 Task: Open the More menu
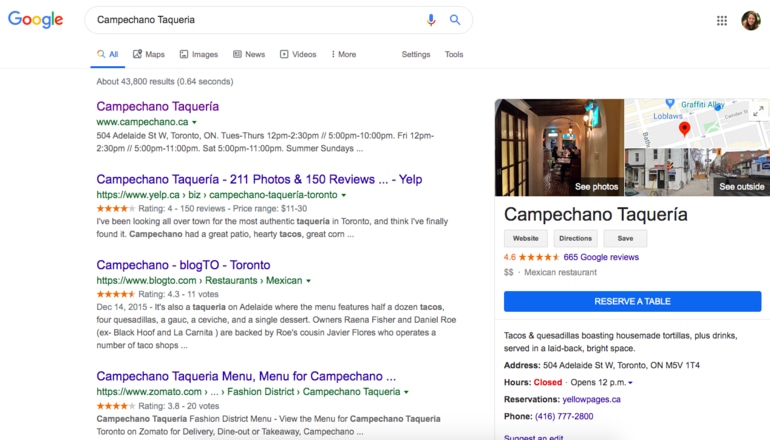tap(344, 55)
